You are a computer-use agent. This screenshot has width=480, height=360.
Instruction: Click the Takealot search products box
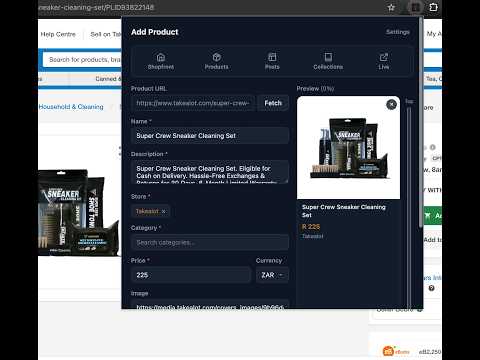point(82,60)
